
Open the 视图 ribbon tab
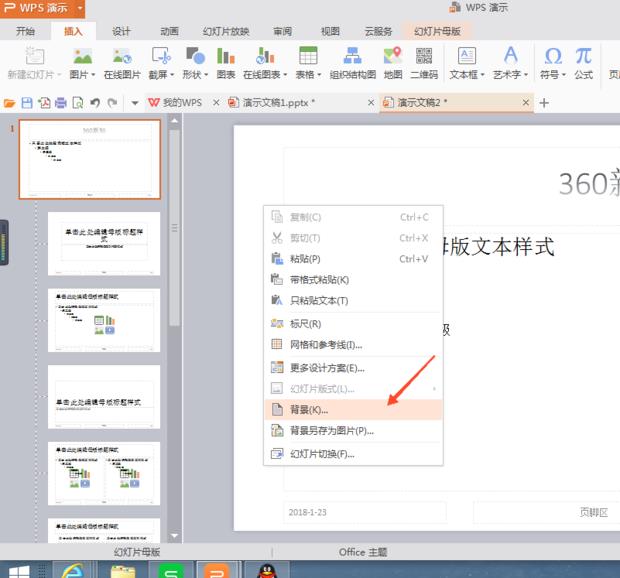[x=330, y=31]
